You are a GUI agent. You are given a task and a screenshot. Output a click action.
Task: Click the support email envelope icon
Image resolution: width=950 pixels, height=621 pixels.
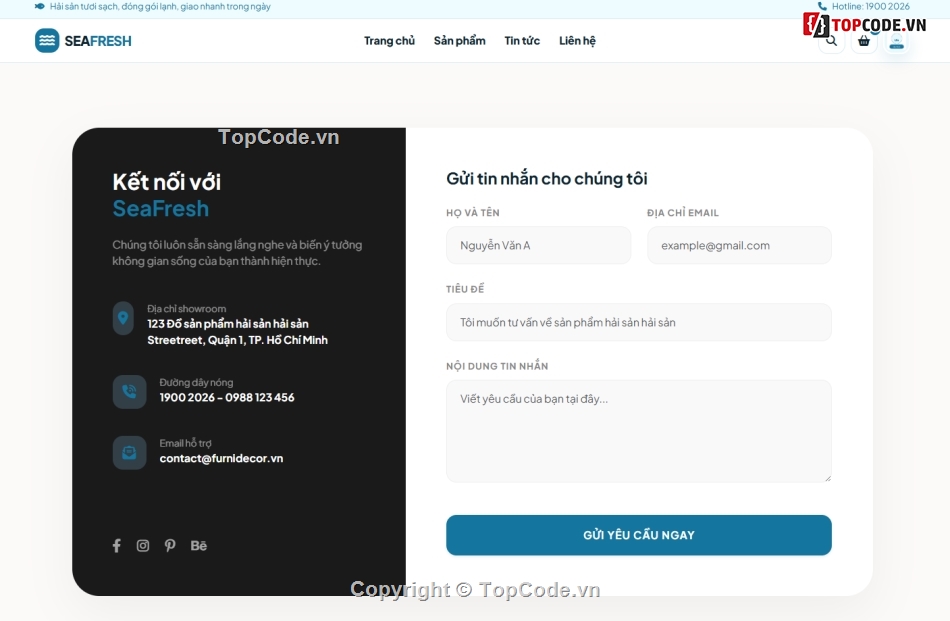point(129,453)
